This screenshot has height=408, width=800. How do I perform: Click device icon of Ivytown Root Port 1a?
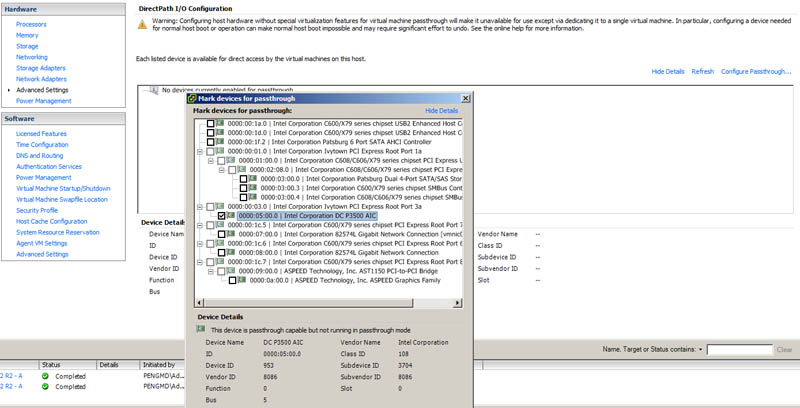[x=220, y=151]
